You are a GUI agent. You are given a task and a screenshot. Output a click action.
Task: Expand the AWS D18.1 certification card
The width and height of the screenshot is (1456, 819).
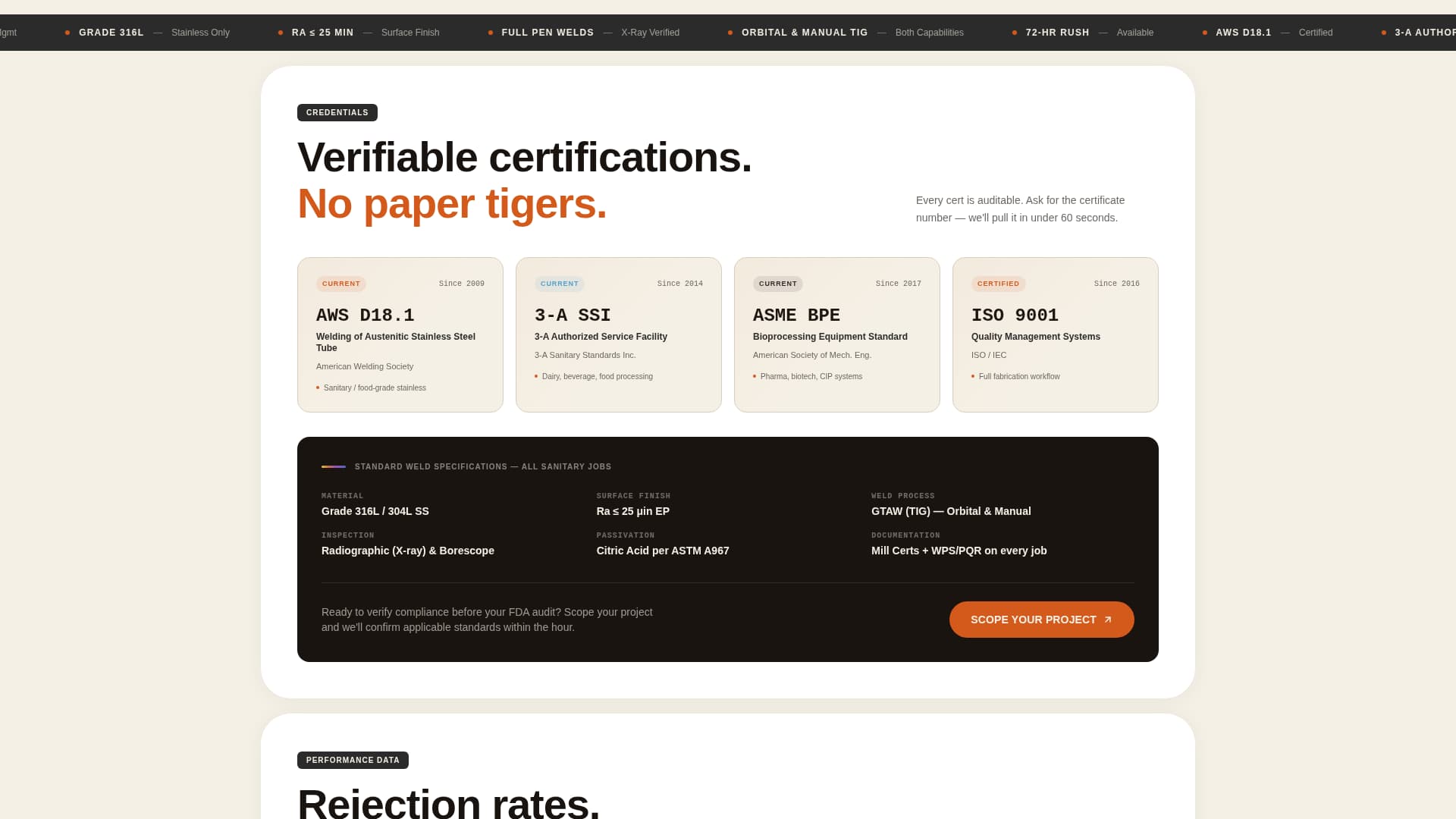tap(400, 335)
